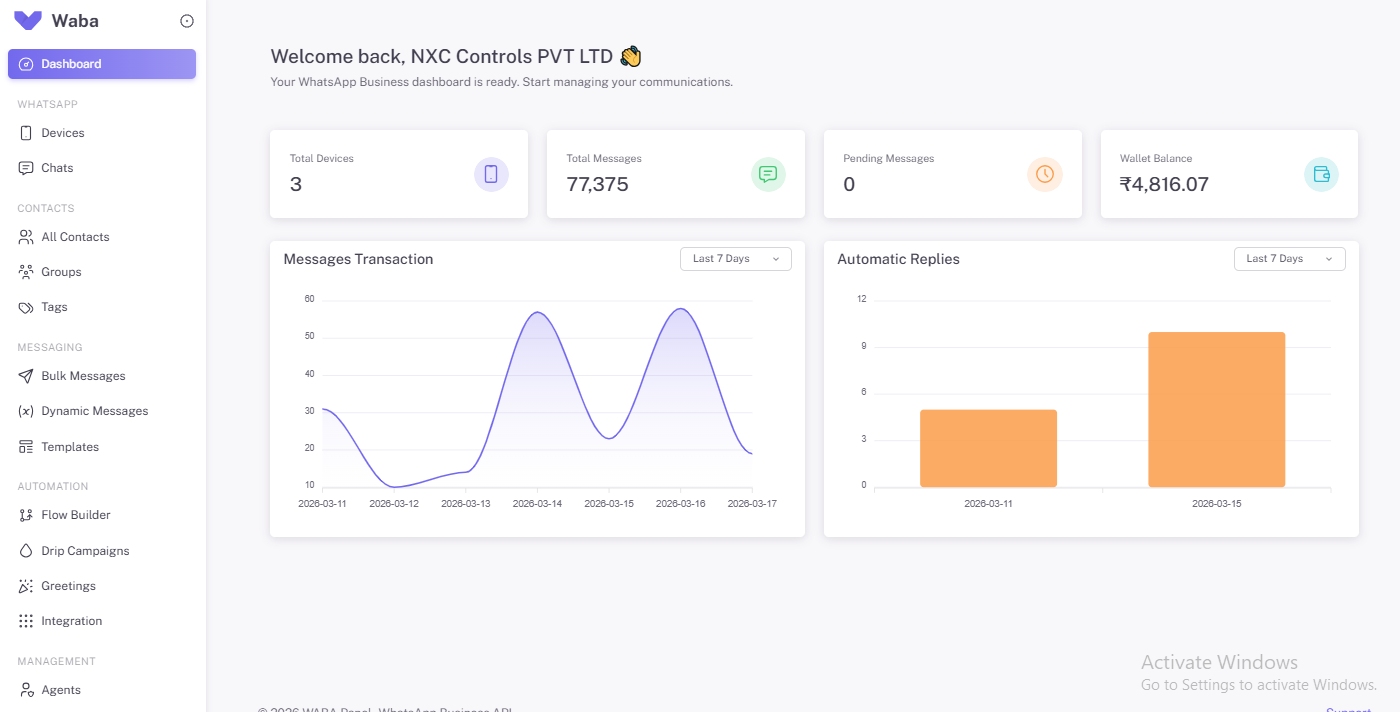Open the Flow Builder page
Image resolution: width=1400 pixels, height=712 pixels.
coord(102,515)
